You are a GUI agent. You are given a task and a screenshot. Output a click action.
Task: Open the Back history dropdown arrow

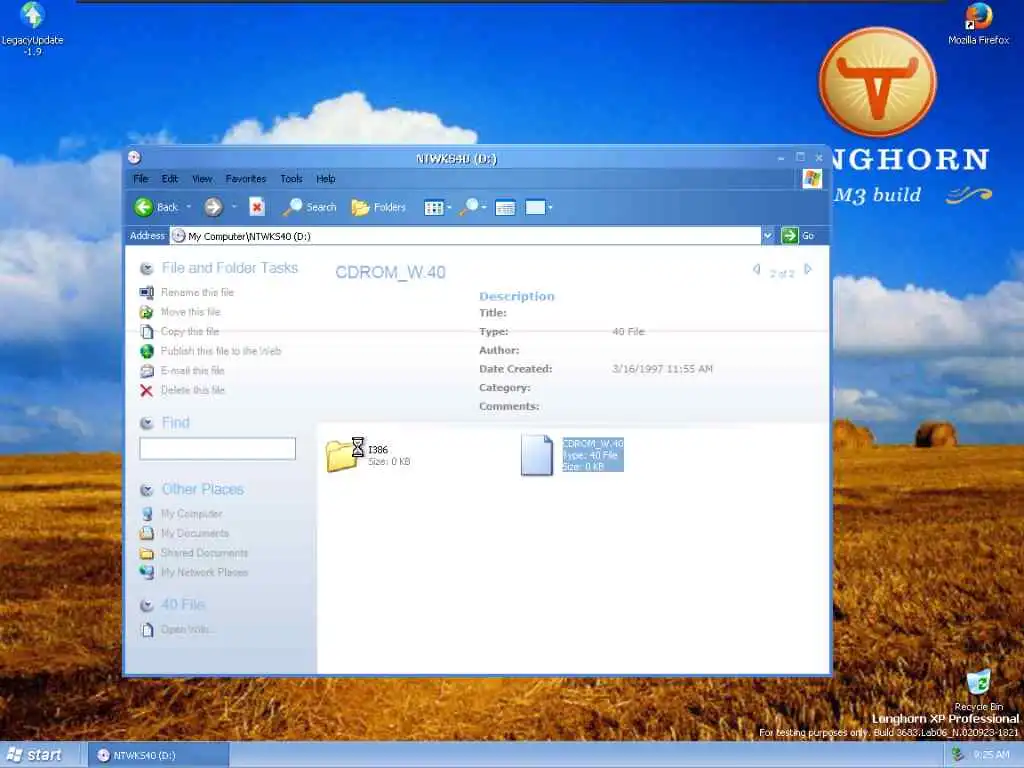pyautogui.click(x=189, y=207)
